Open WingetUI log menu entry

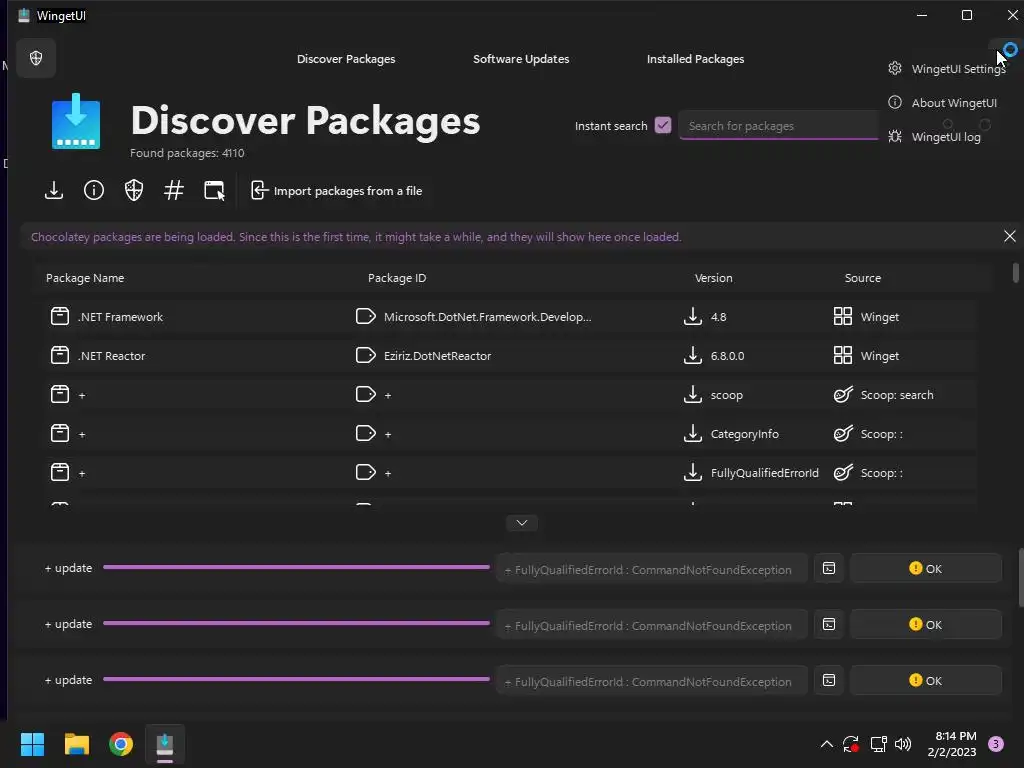tap(934, 136)
